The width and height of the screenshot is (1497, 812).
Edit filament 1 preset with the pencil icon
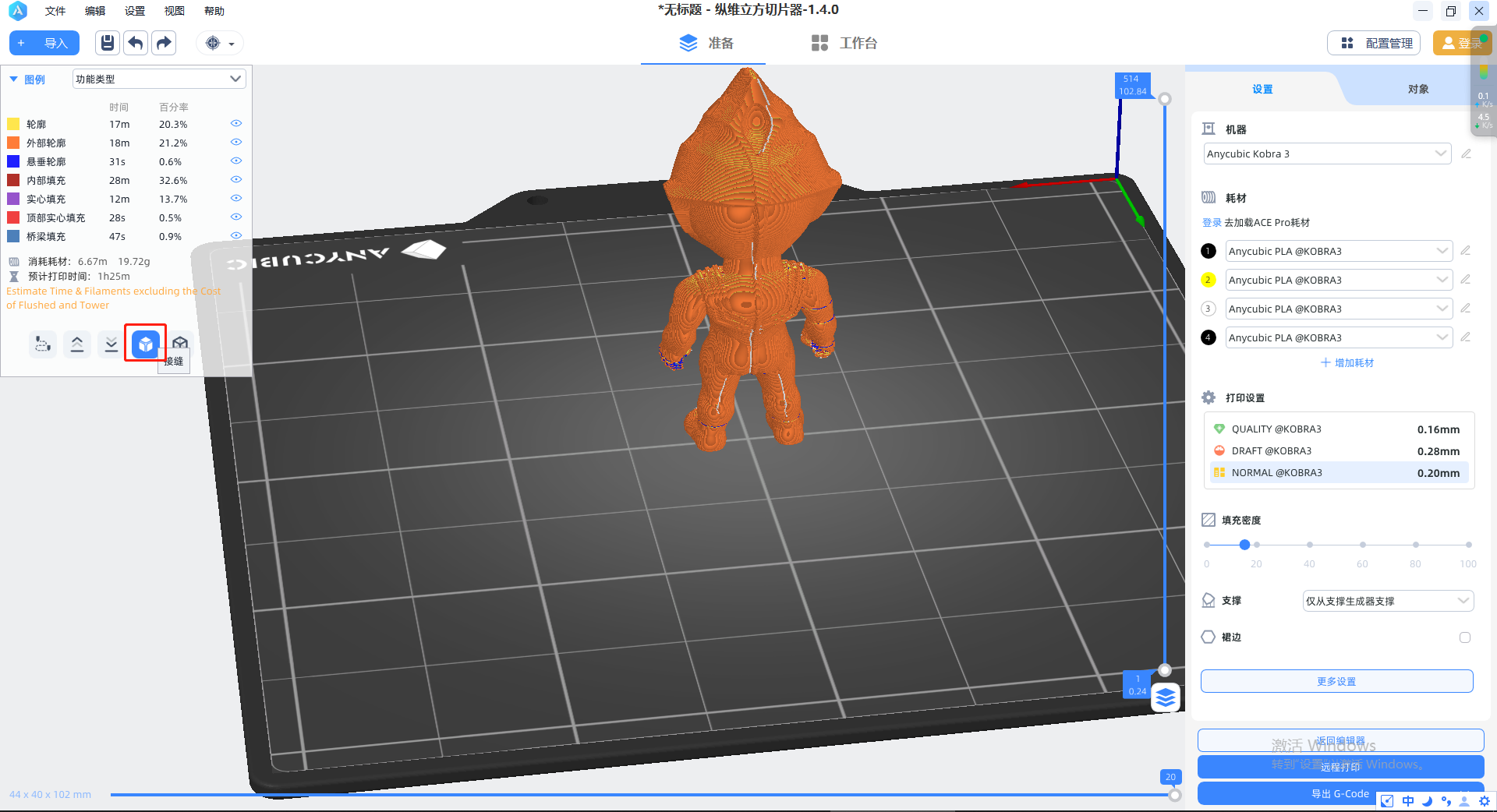click(x=1466, y=251)
